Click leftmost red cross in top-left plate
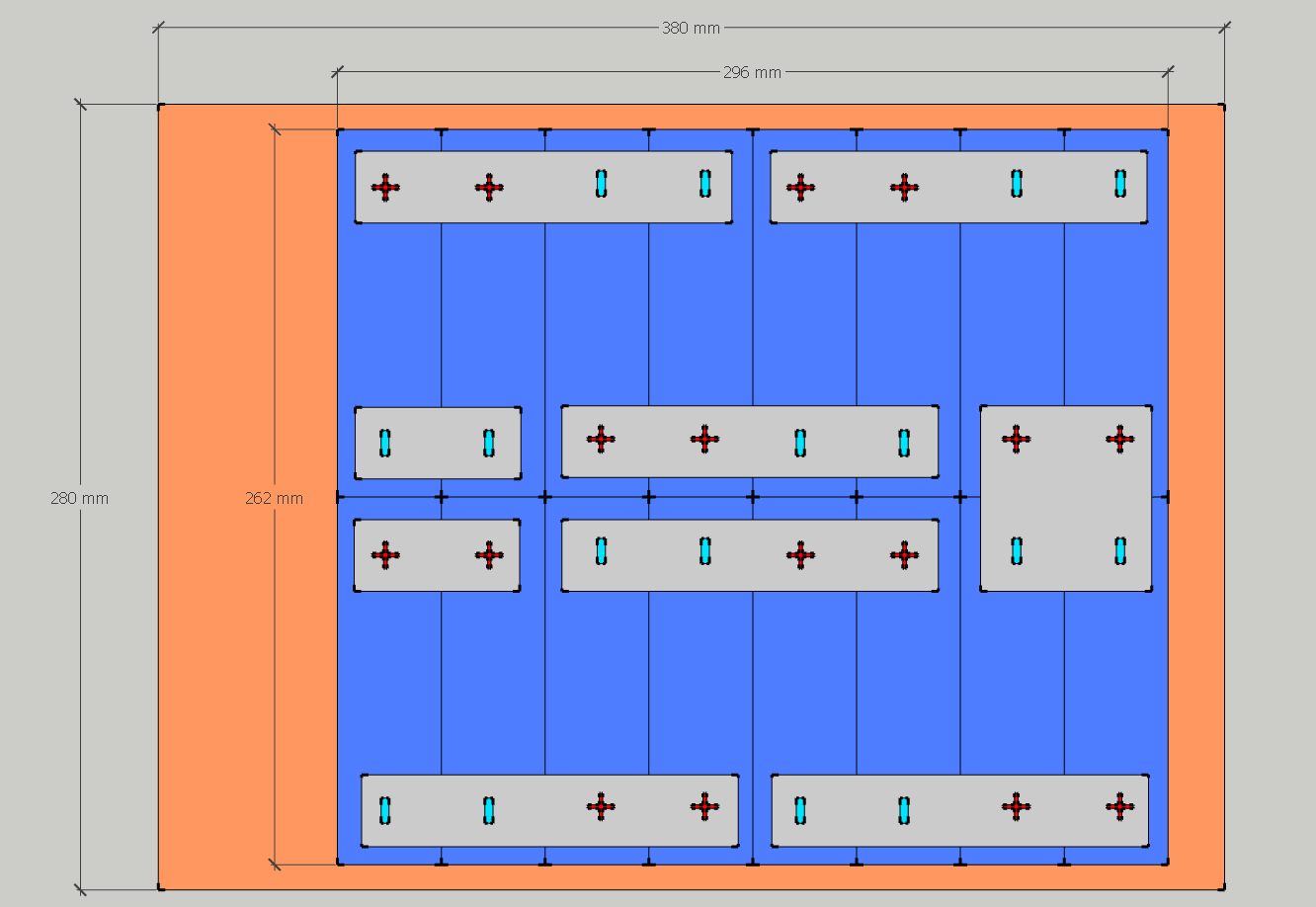 385,187
